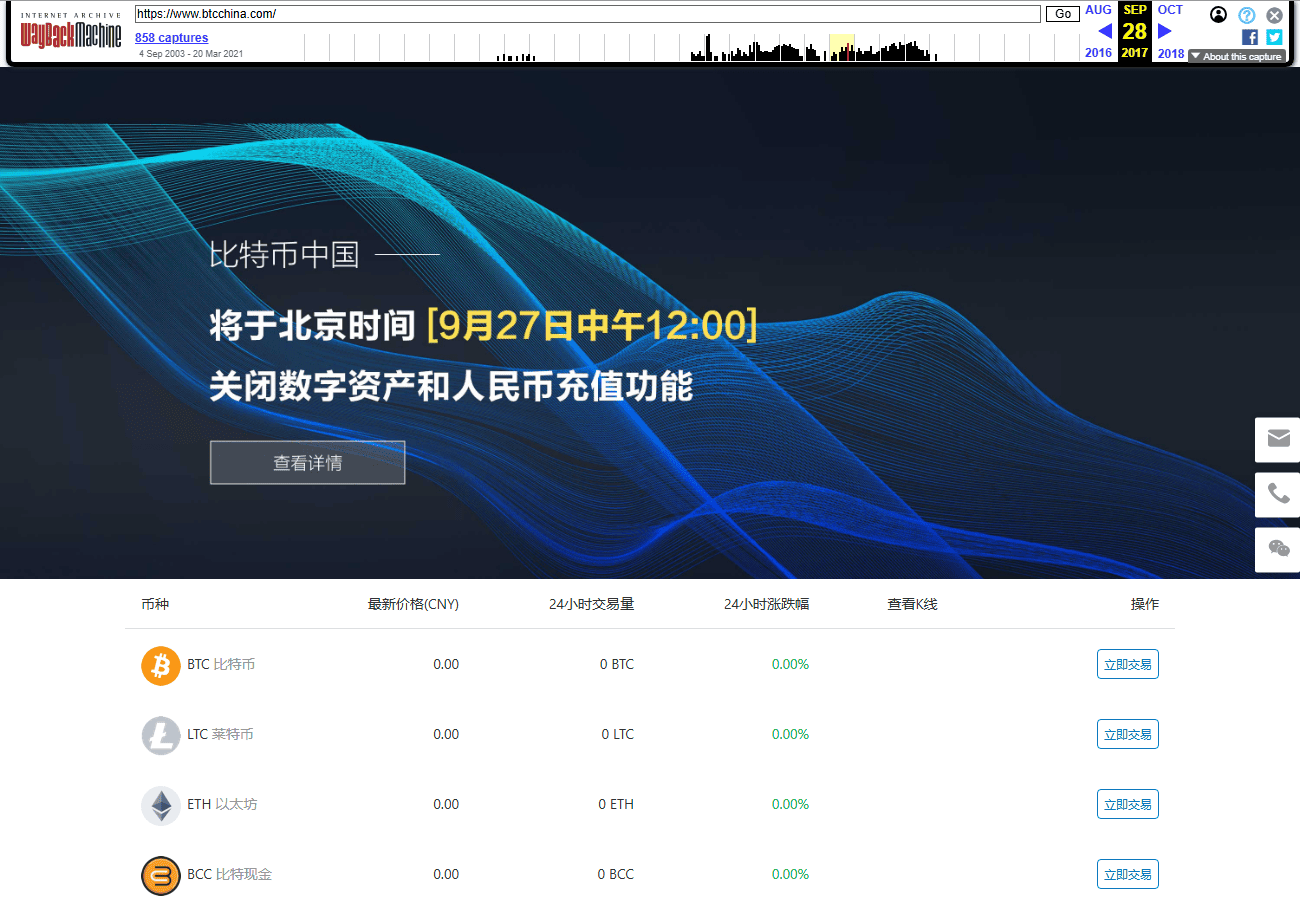
Task: Go to next capture arrow
Action: tap(1164, 31)
